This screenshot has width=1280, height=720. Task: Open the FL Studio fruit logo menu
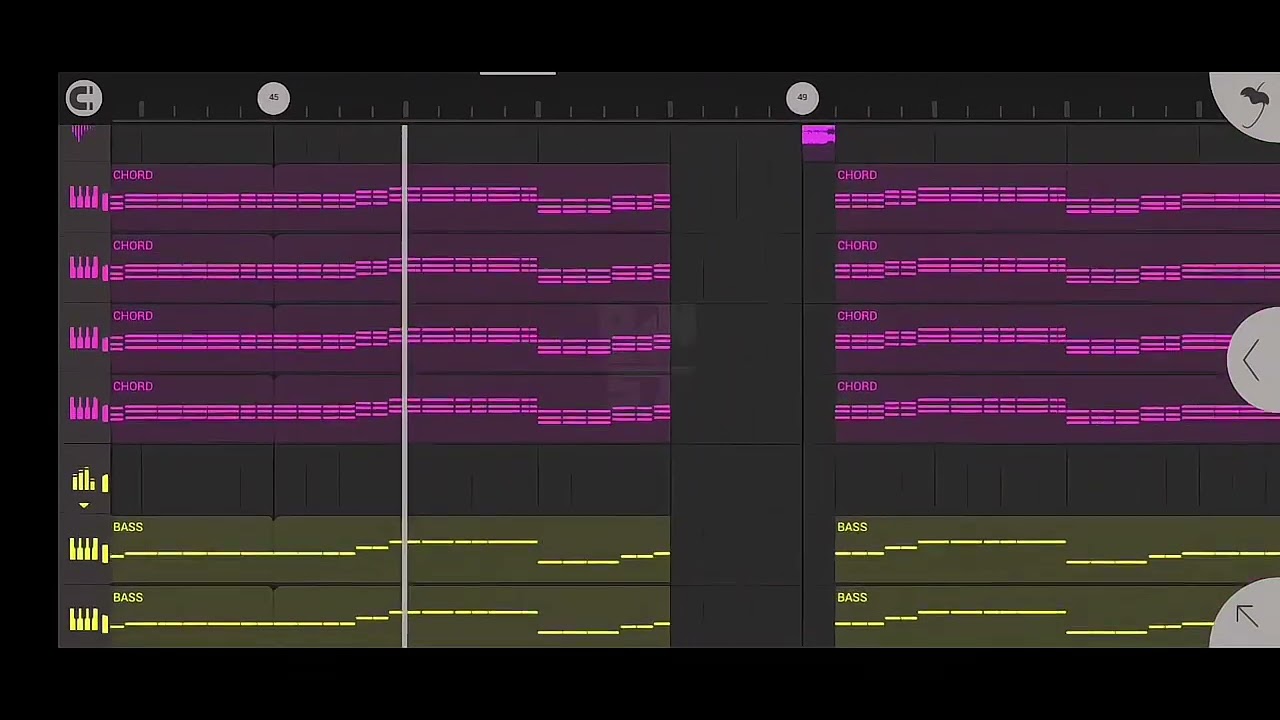[x=1250, y=103]
